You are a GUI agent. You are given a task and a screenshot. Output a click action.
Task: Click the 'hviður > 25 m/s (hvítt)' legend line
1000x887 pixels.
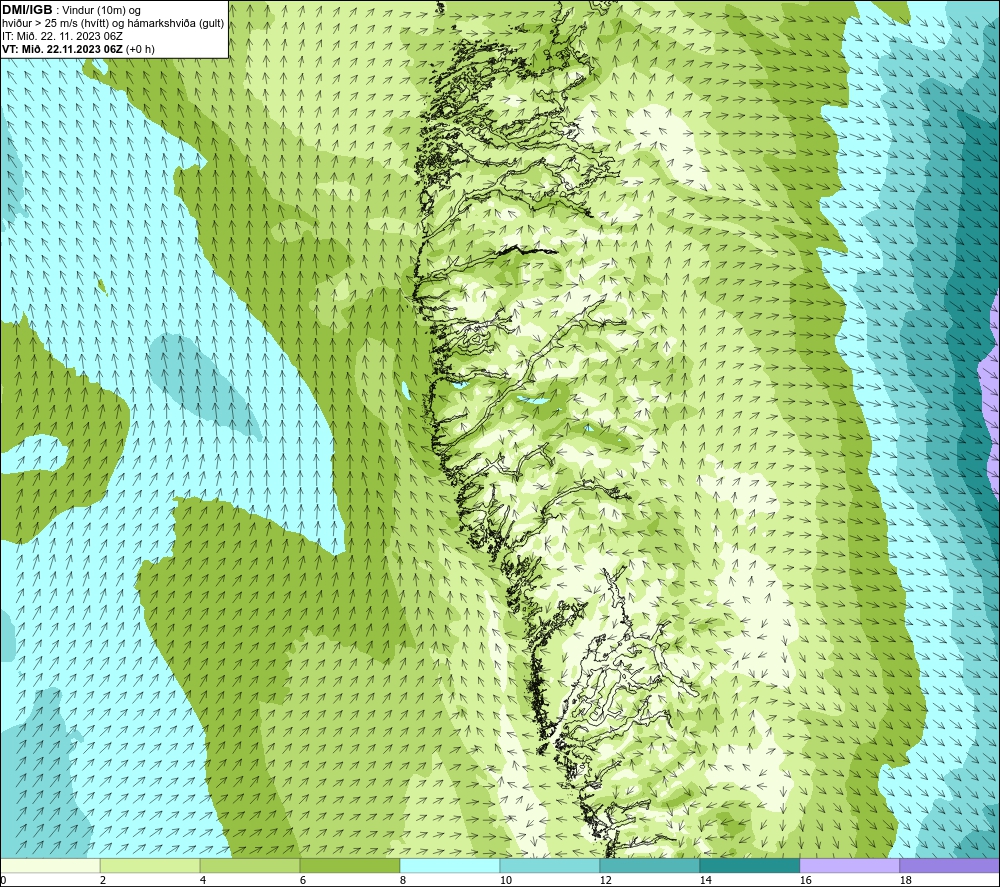click(x=113, y=24)
